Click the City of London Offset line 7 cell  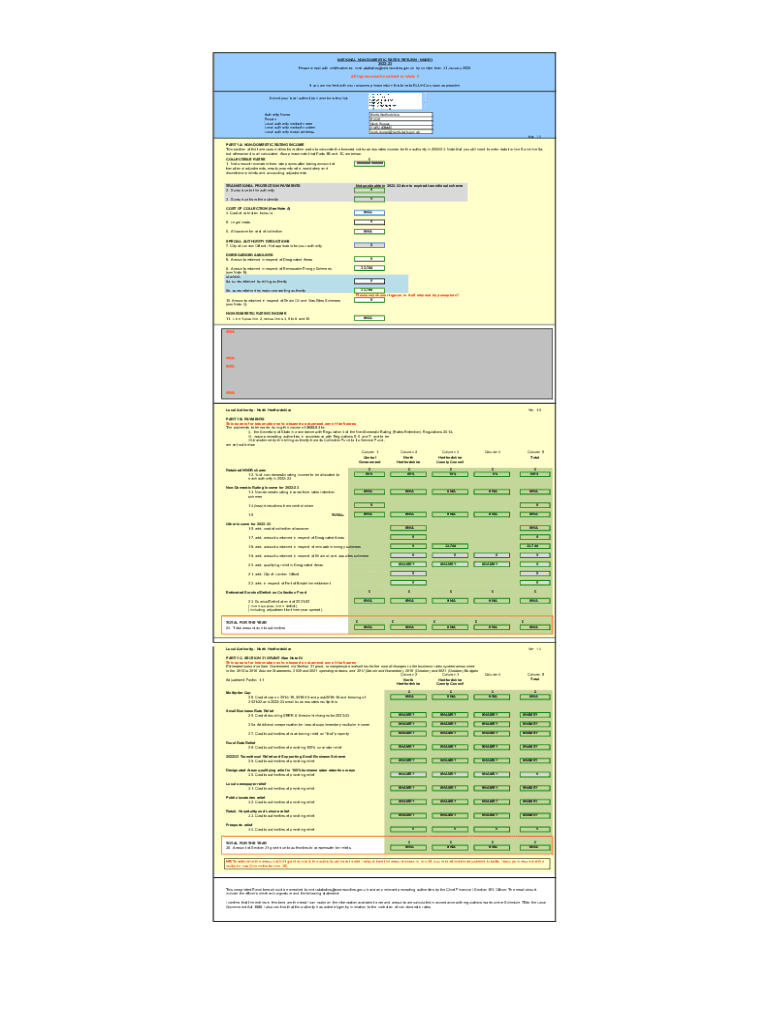pyautogui.click(x=368, y=245)
